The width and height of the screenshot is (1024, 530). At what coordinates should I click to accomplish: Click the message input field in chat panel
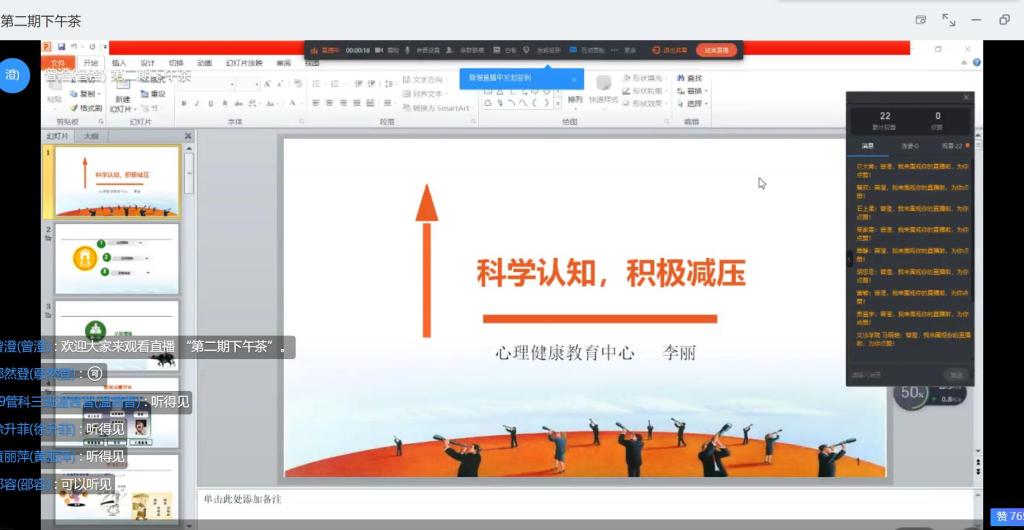(x=896, y=375)
